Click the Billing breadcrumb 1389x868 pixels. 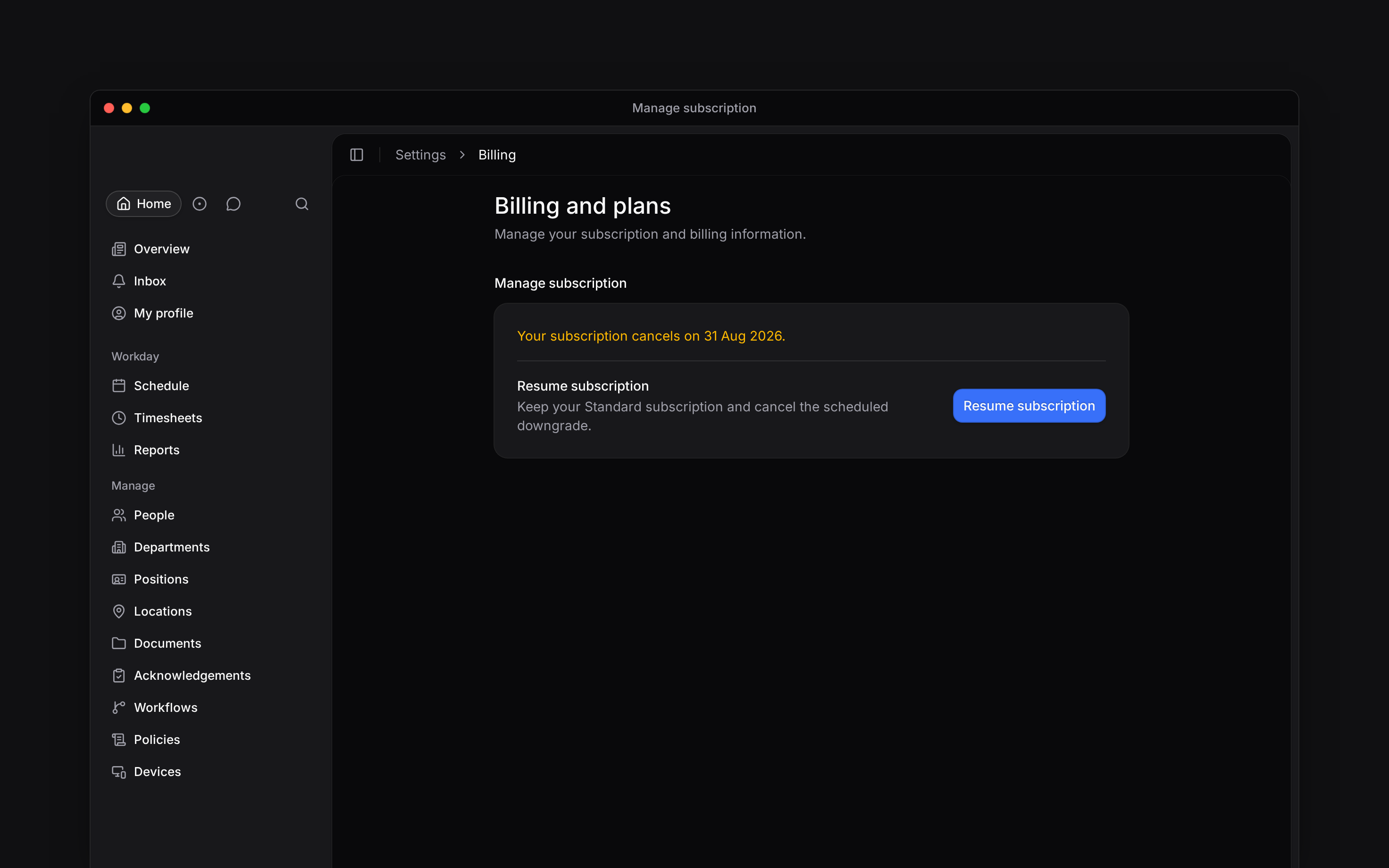[497, 155]
